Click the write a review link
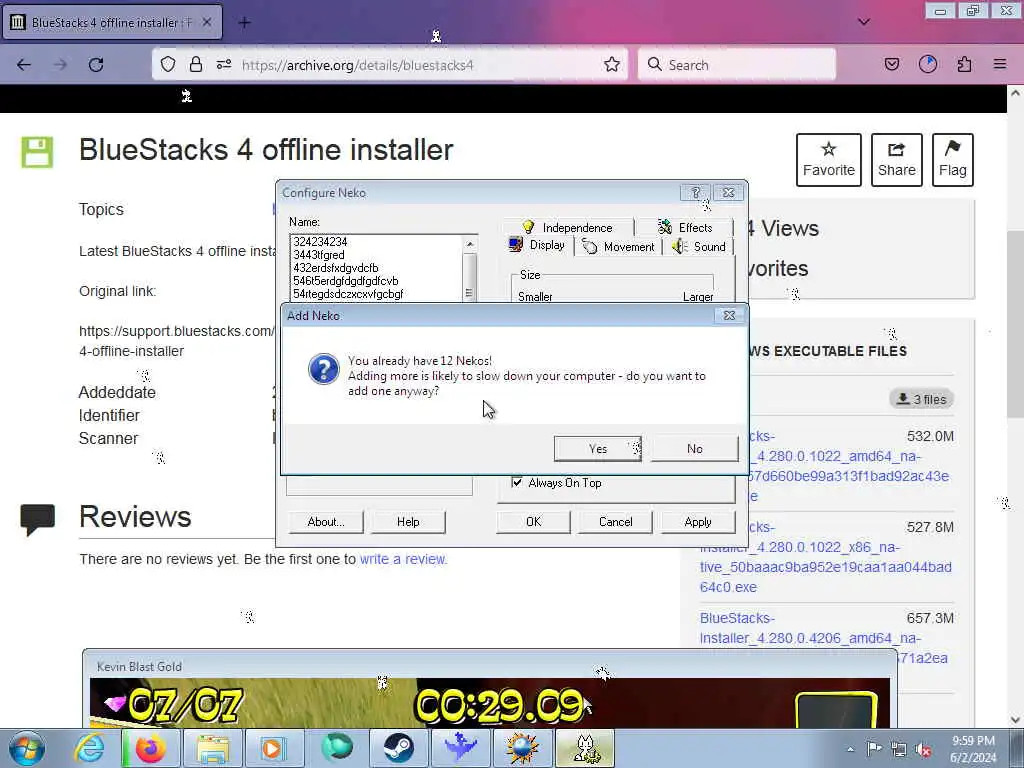This screenshot has width=1024, height=768. coord(403,559)
